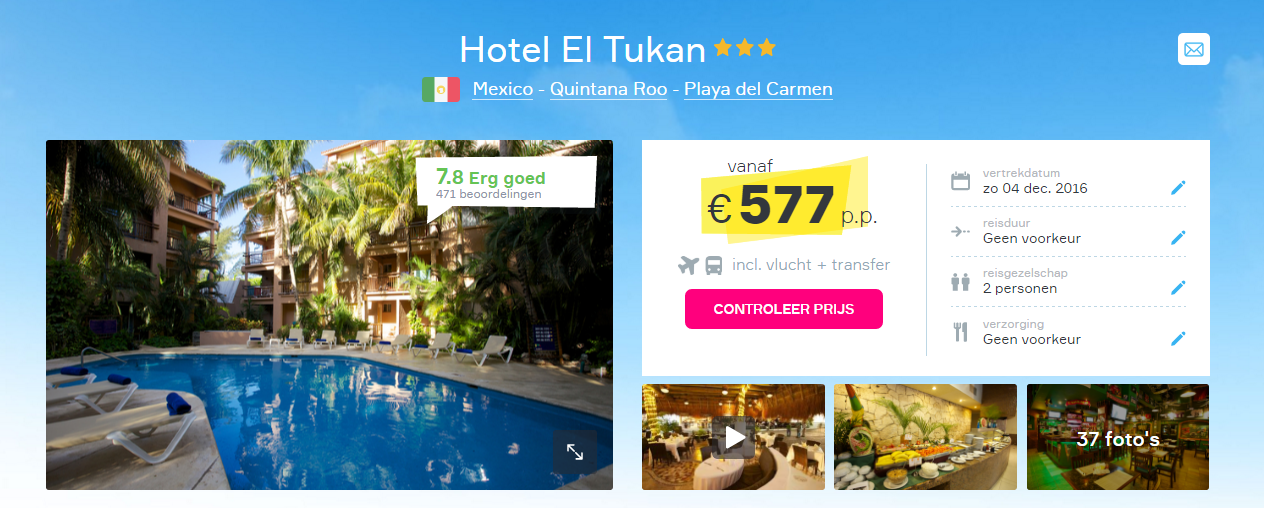Click the envelope email icon
1264x508 pixels.
[x=1193, y=49]
